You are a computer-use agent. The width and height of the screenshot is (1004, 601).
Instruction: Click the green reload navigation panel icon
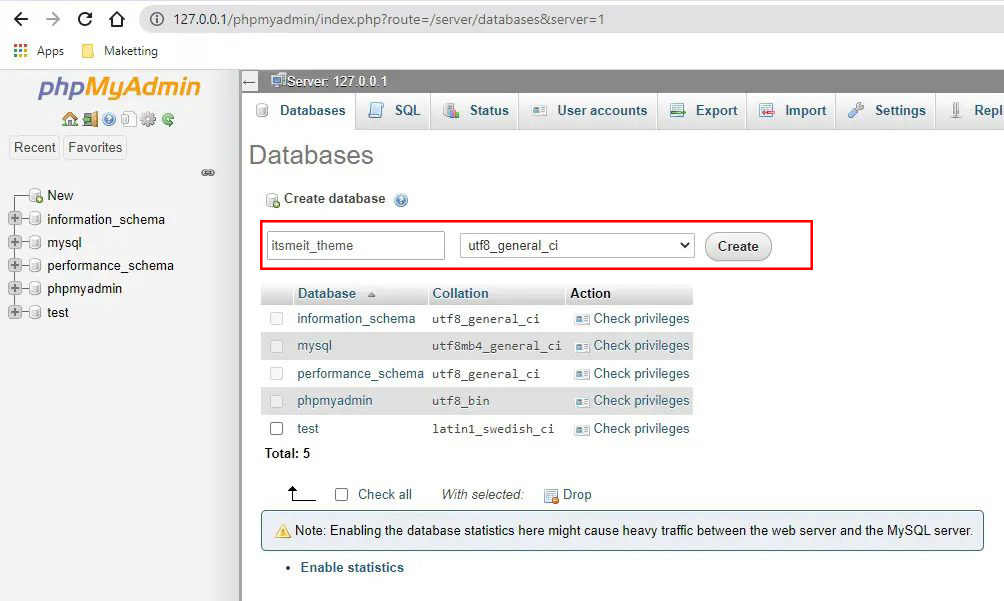point(167,119)
